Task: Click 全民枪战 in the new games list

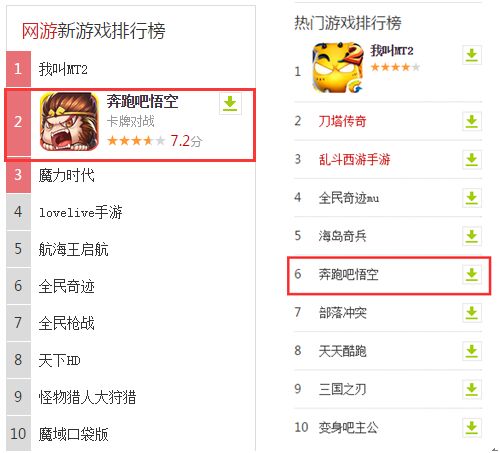Action: click(x=67, y=323)
